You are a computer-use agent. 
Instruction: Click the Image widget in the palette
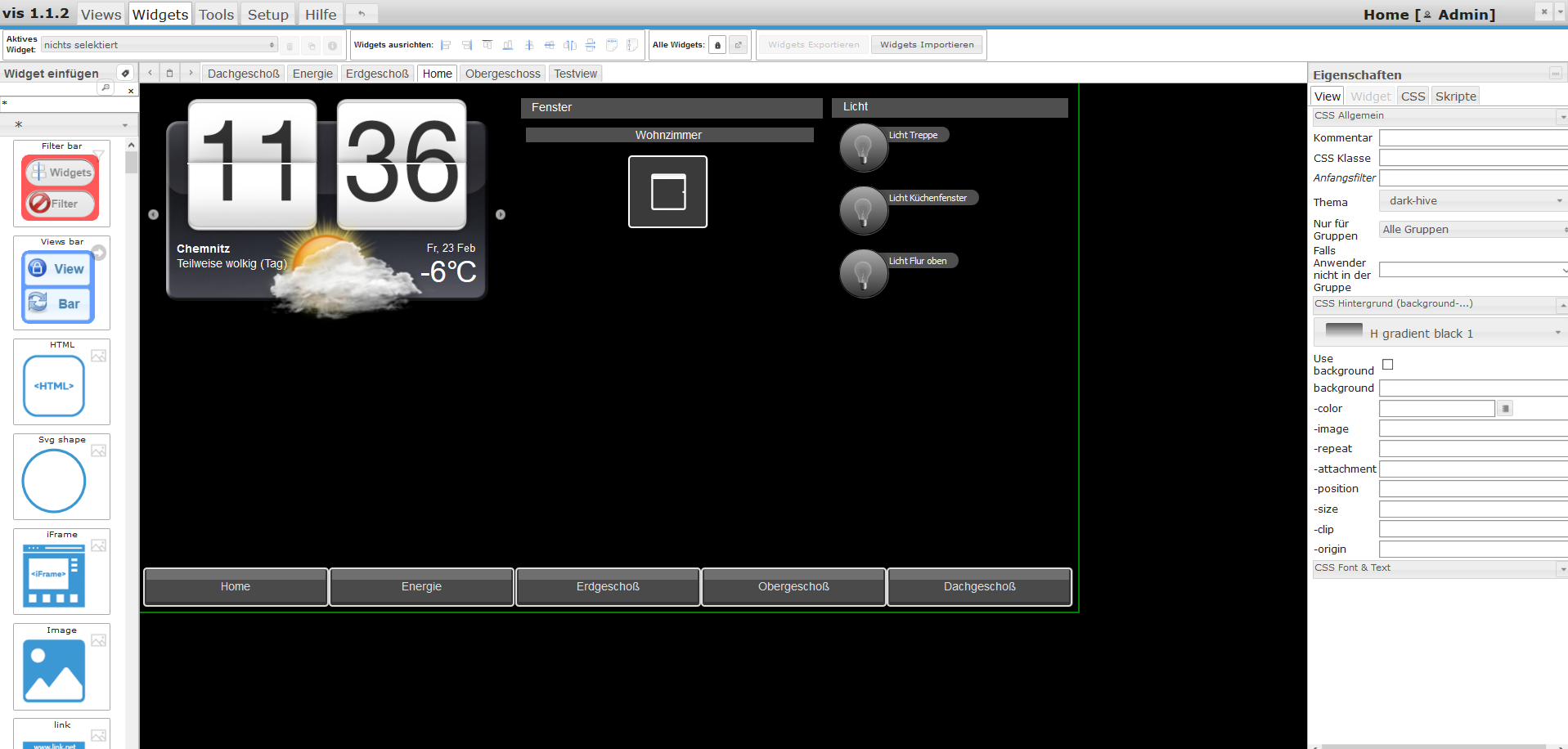click(x=54, y=671)
